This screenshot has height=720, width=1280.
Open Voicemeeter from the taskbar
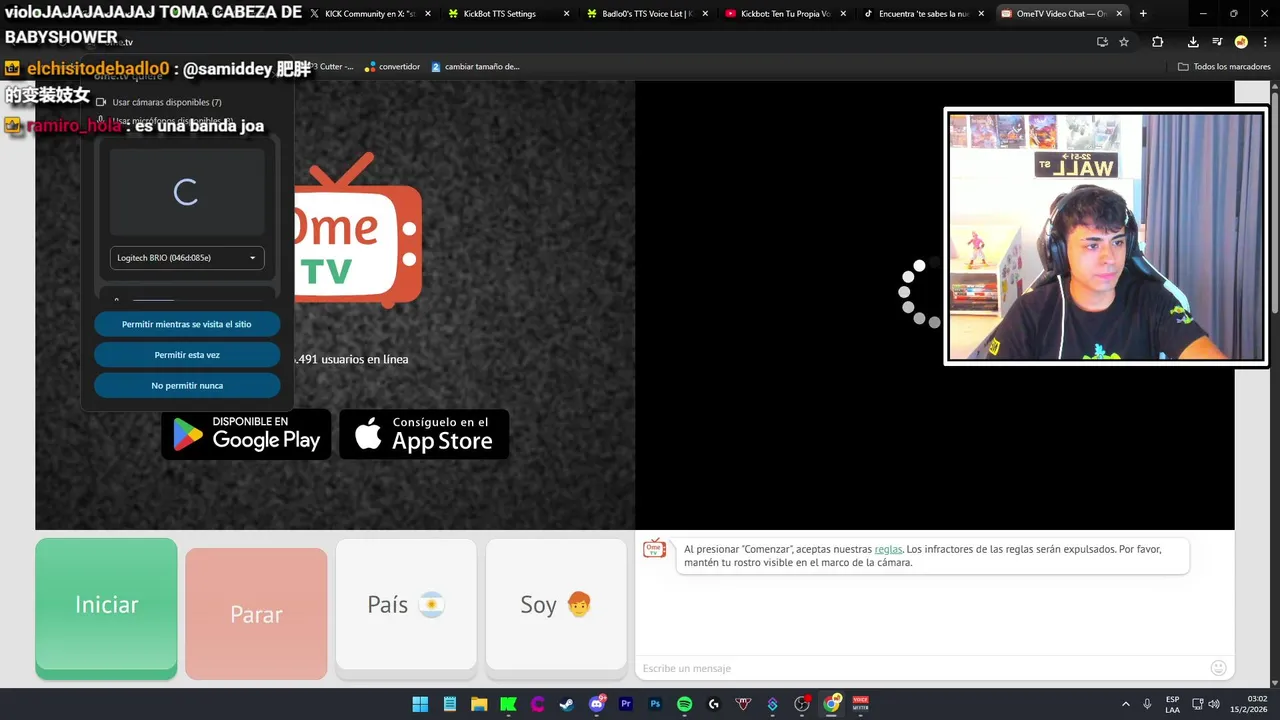pos(860,704)
